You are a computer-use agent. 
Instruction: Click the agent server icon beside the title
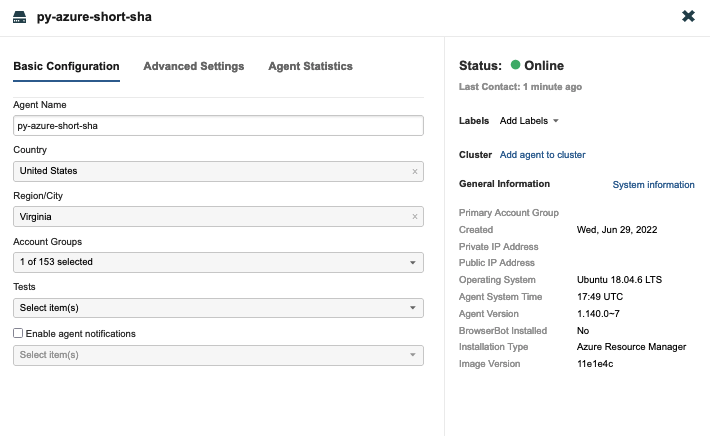pos(19,17)
